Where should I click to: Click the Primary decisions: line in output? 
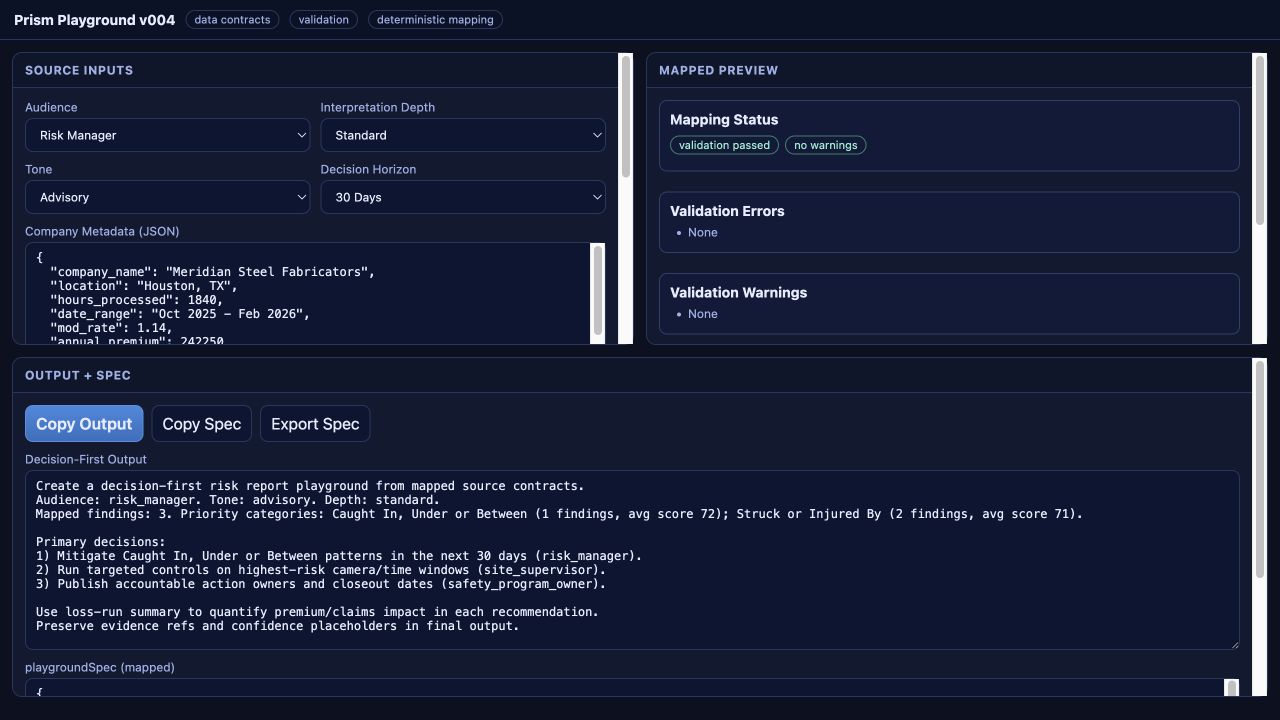pyautogui.click(x=100, y=542)
